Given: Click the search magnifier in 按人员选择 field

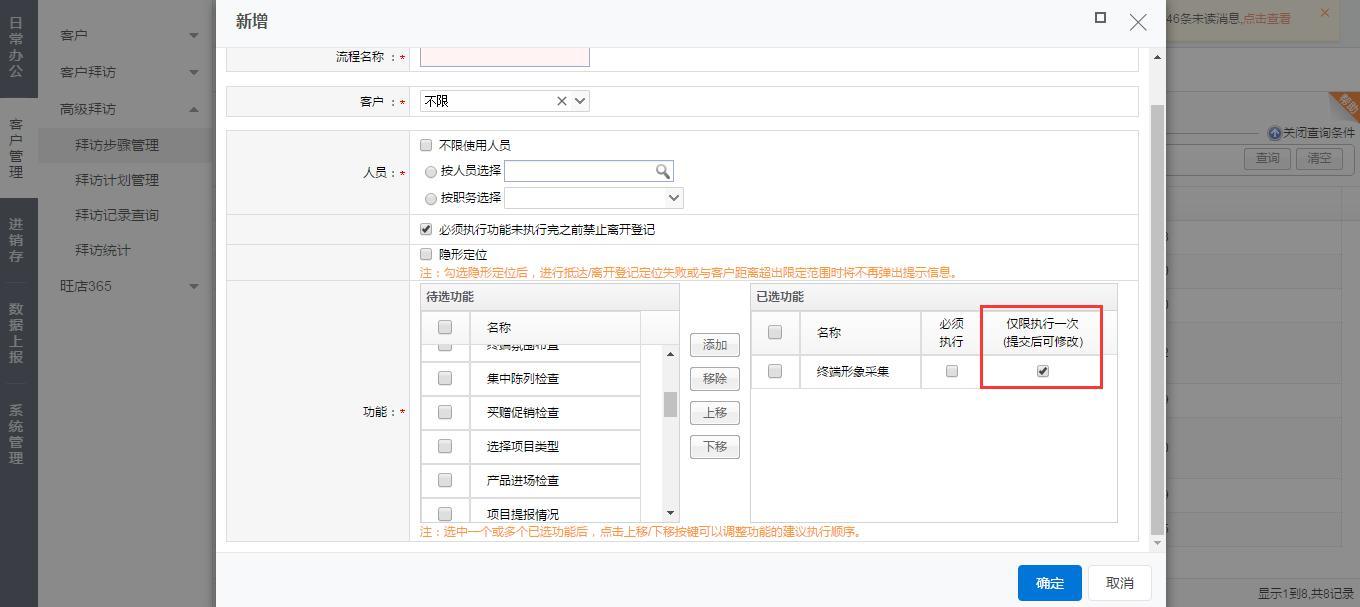Looking at the screenshot, I should (x=662, y=172).
